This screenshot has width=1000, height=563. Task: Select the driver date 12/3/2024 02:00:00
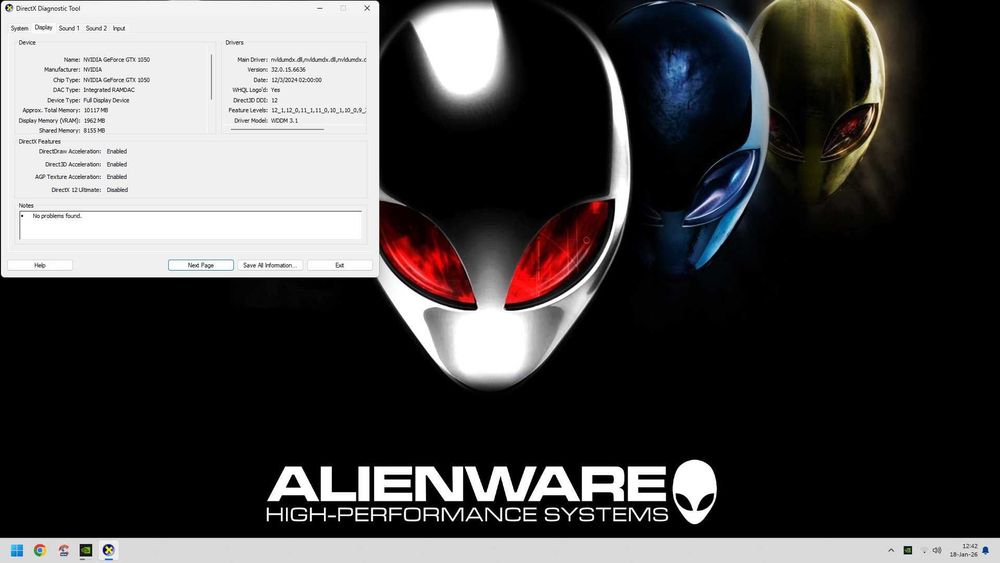coord(296,80)
